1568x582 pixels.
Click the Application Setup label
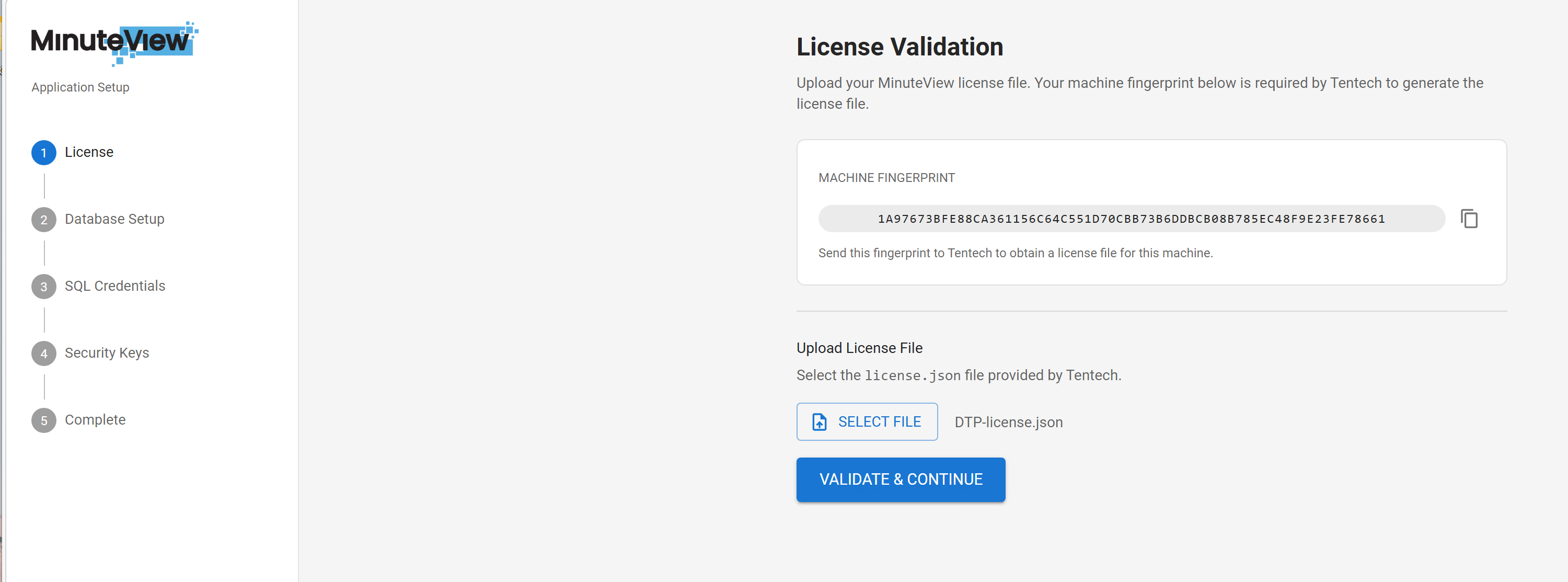click(80, 87)
